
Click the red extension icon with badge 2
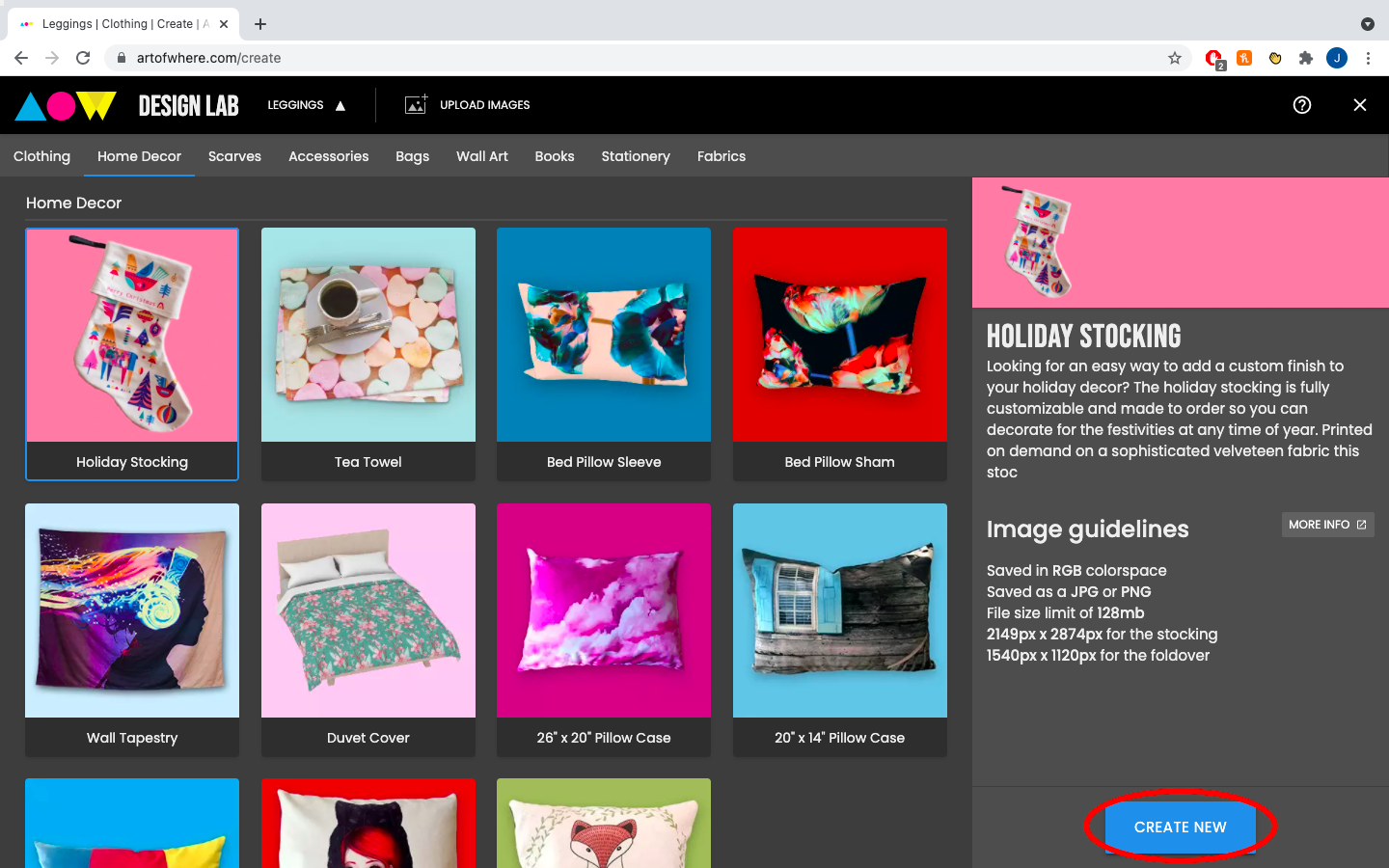coord(1214,59)
